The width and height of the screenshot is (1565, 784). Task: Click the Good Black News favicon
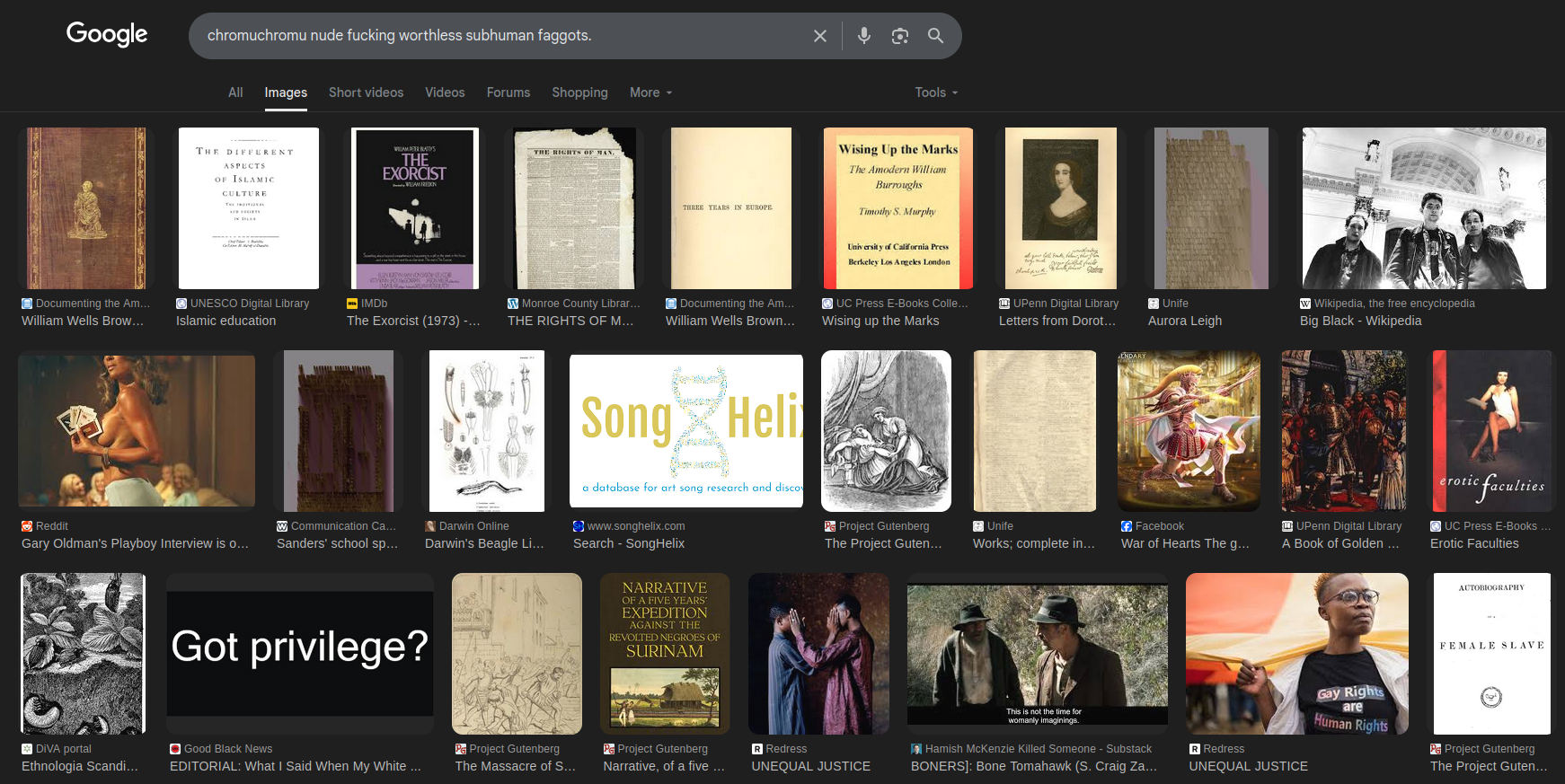pos(175,749)
